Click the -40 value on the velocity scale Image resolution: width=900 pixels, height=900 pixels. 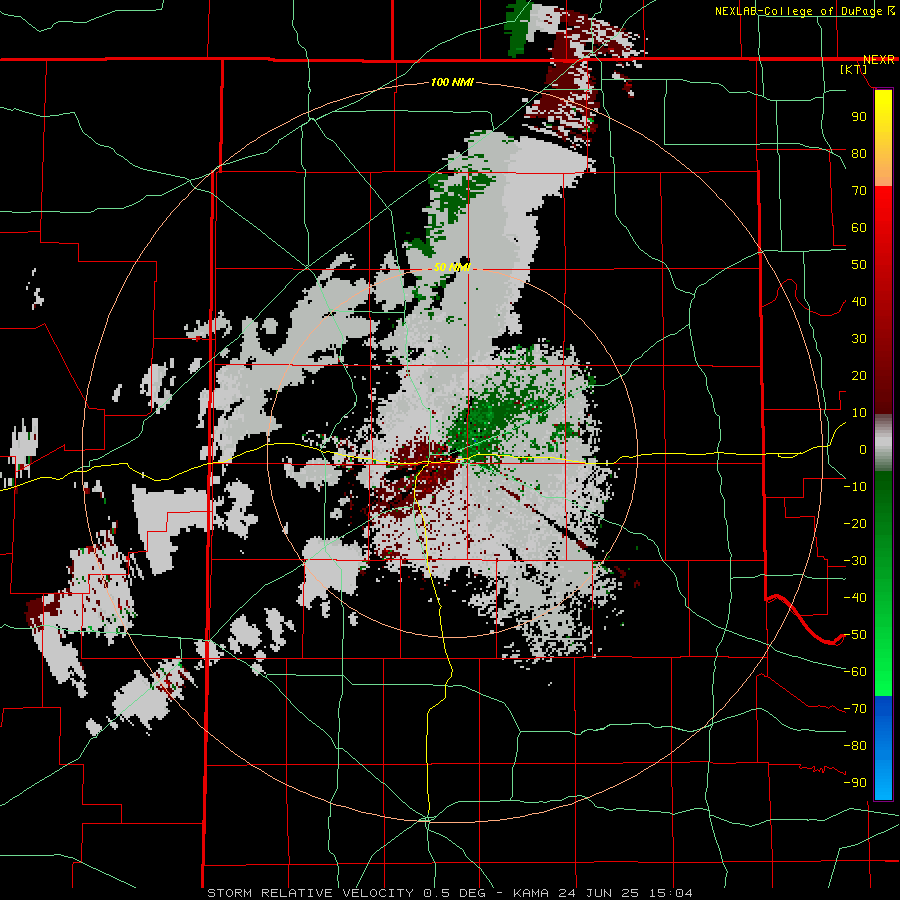coord(855,598)
